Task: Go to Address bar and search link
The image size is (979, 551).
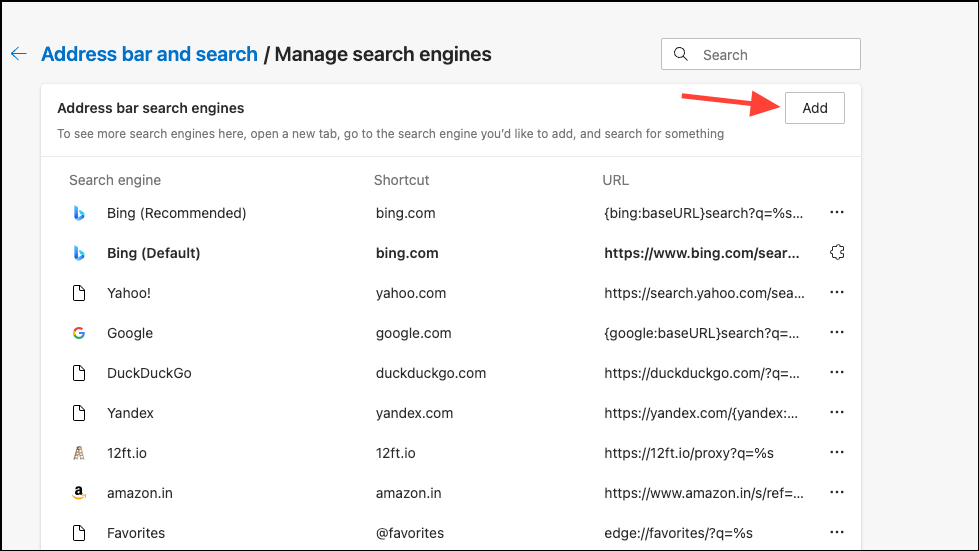Action: coord(149,54)
